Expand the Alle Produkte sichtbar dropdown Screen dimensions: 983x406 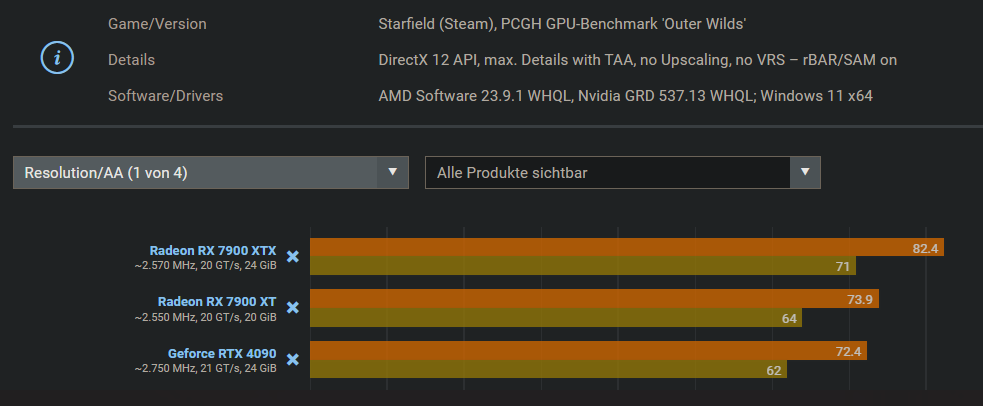(623, 173)
